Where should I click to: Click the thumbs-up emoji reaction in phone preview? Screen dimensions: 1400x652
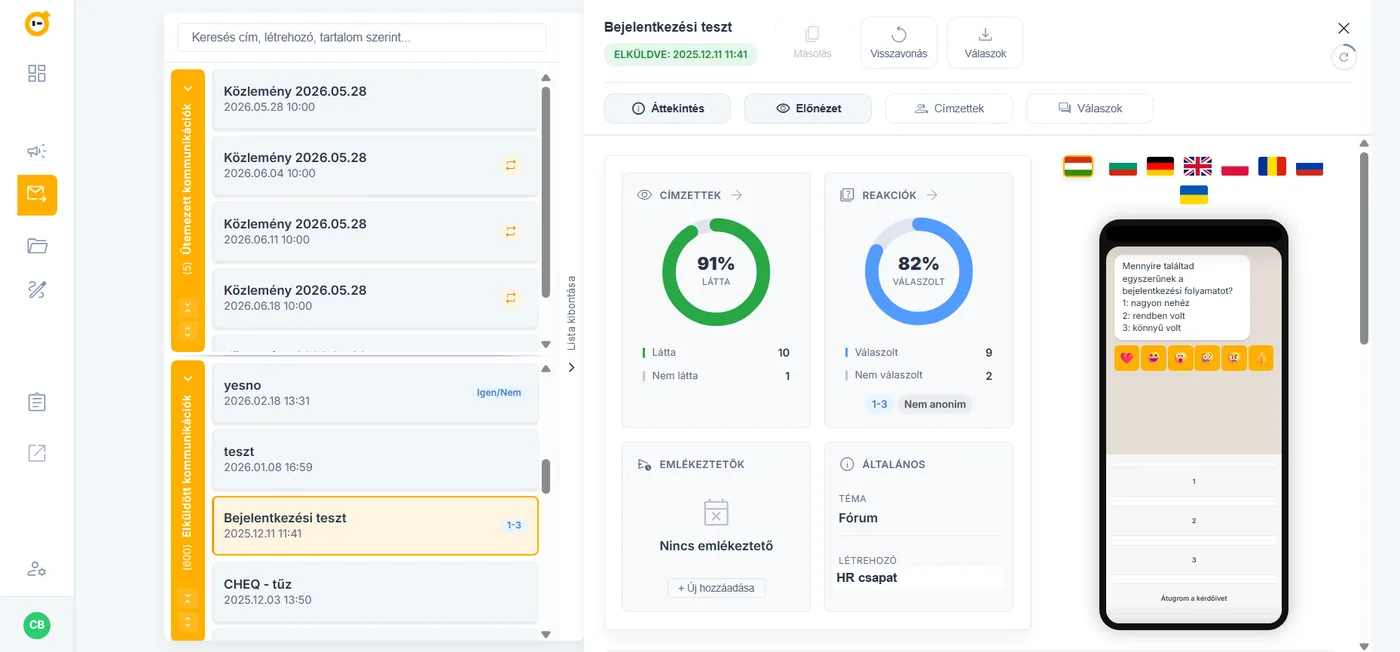(1261, 358)
